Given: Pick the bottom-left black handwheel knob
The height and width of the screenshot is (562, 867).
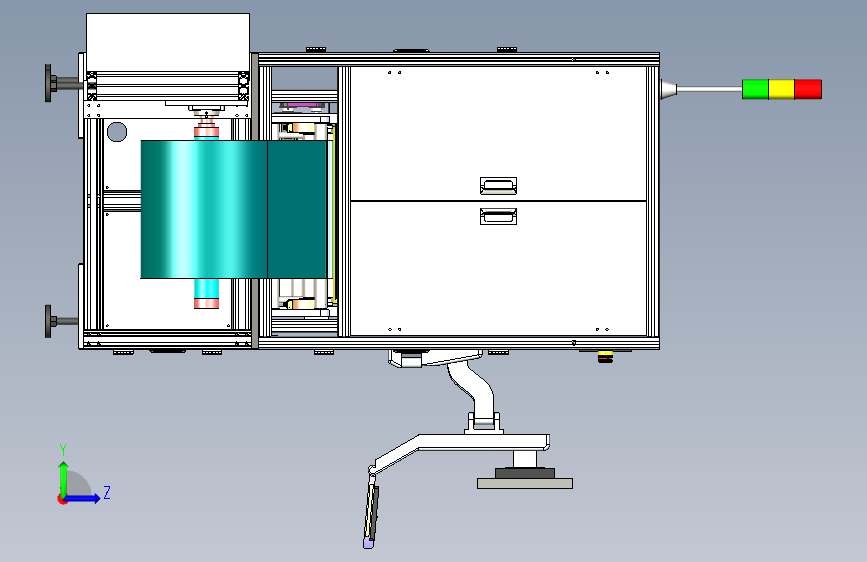Looking at the screenshot, I should pyautogui.click(x=48, y=321).
